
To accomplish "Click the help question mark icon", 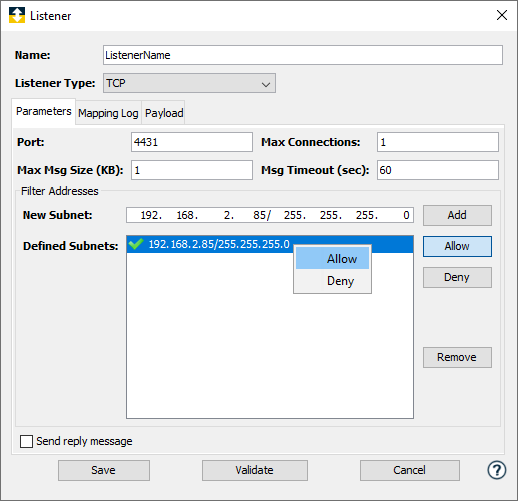I will pos(497,470).
